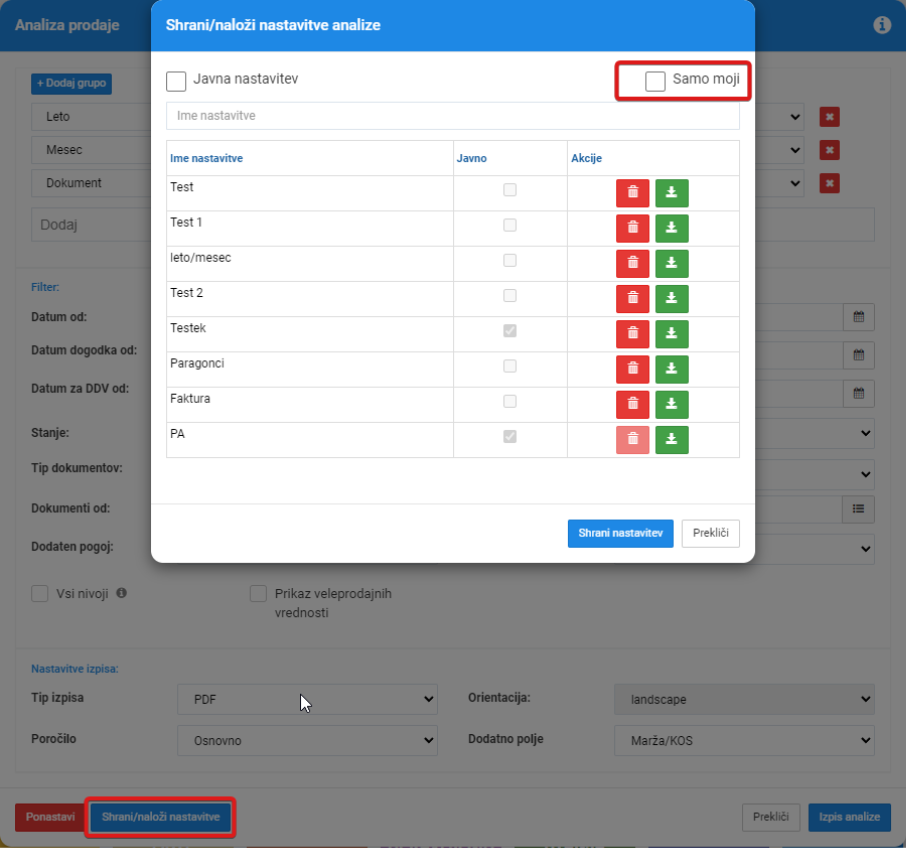The width and height of the screenshot is (906, 849).
Task: Click Ponastavi reset button
Action: click(x=50, y=817)
